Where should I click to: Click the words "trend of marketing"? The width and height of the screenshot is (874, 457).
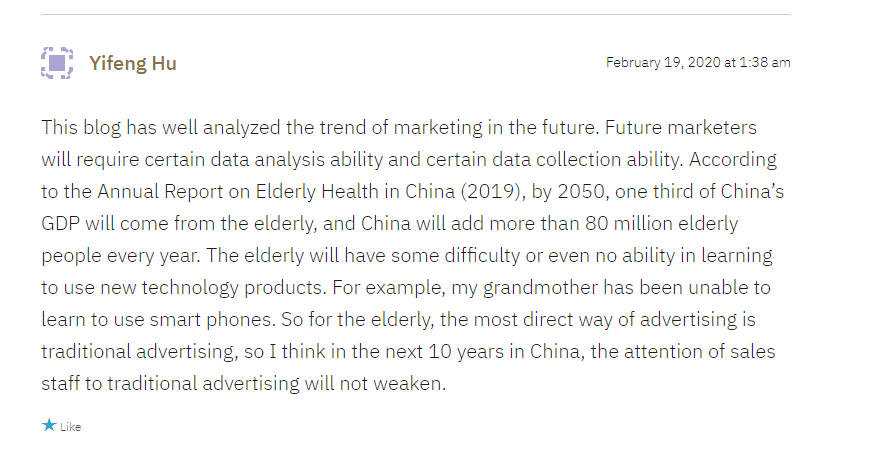pyautogui.click(x=318, y=128)
